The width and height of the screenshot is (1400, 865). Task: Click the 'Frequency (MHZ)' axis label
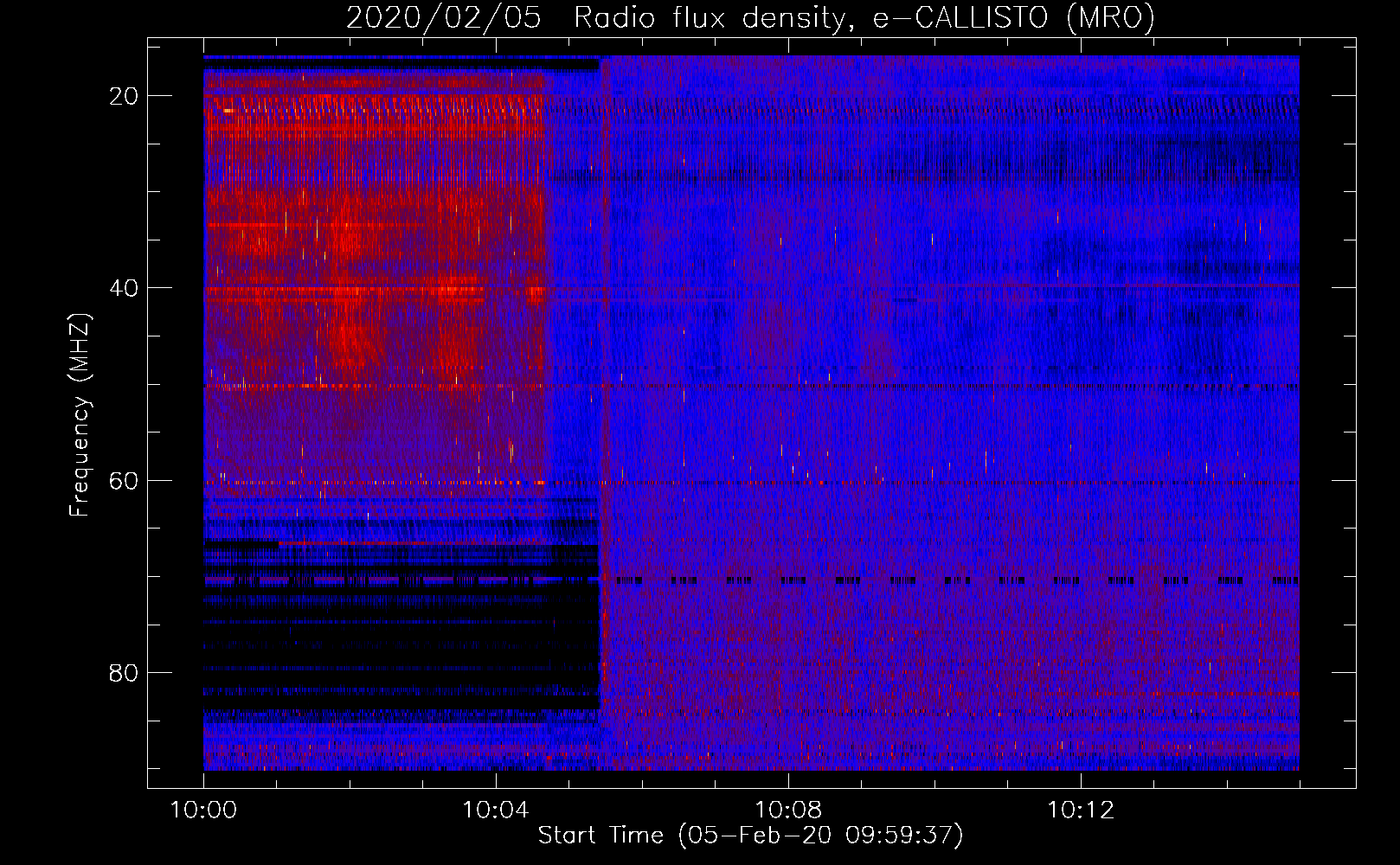pyautogui.click(x=80, y=414)
